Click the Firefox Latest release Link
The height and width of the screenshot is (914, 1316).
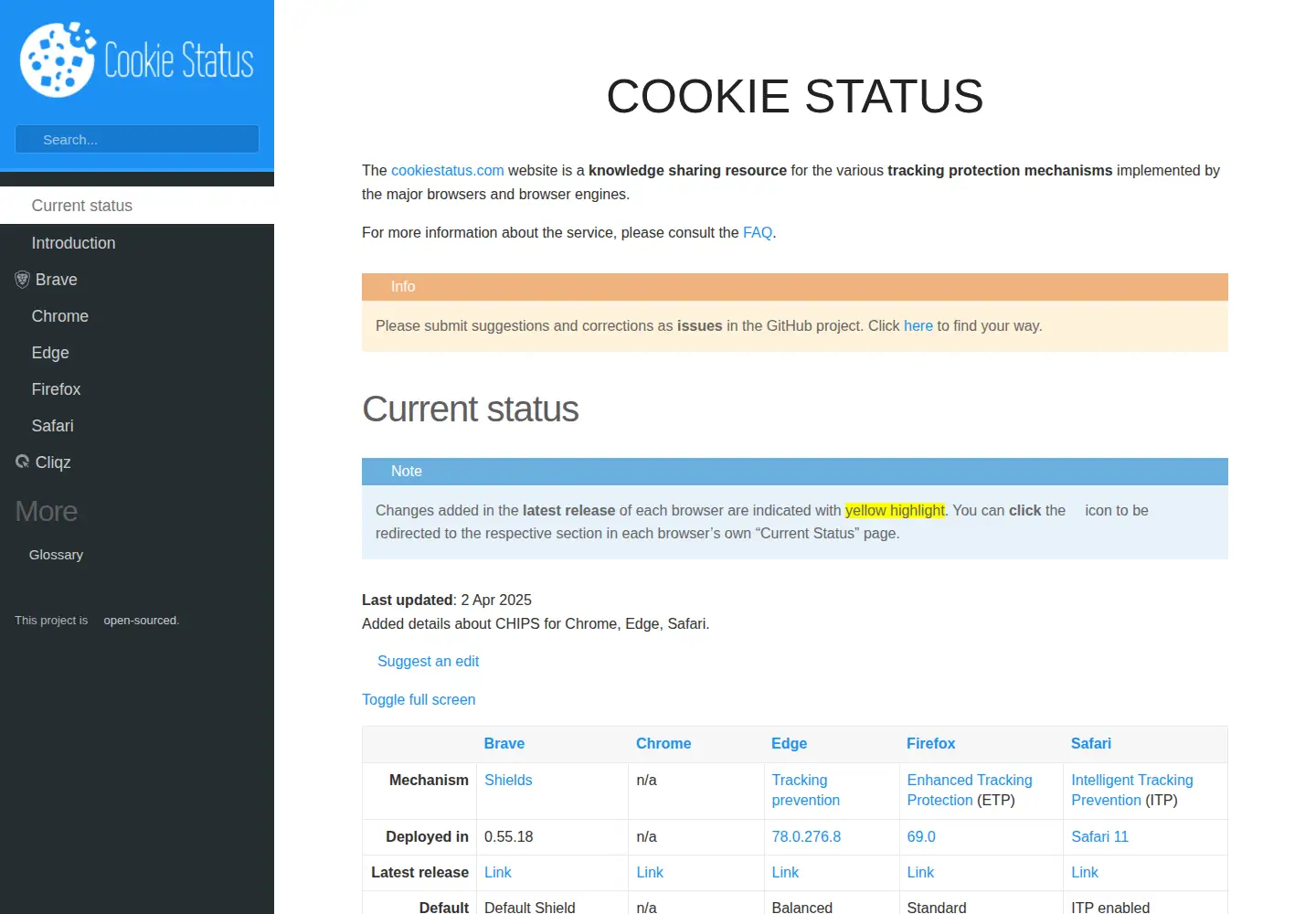(x=920, y=872)
